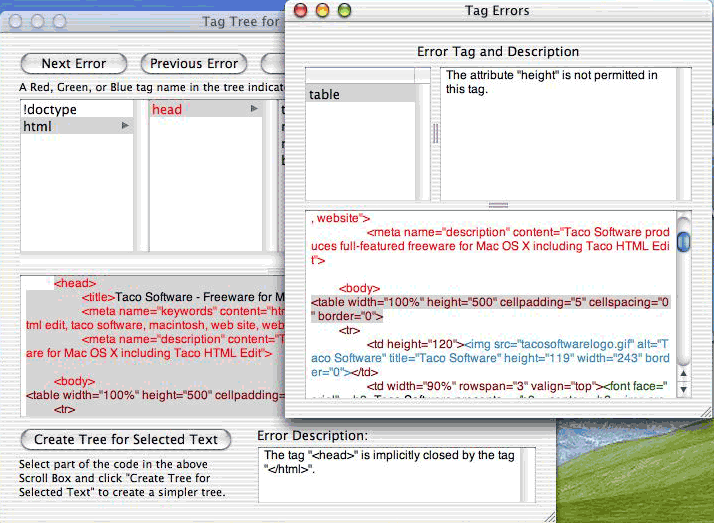The image size is (714, 523).
Task: Click the <title> tag in Tag Tree code
Action: tap(98, 297)
